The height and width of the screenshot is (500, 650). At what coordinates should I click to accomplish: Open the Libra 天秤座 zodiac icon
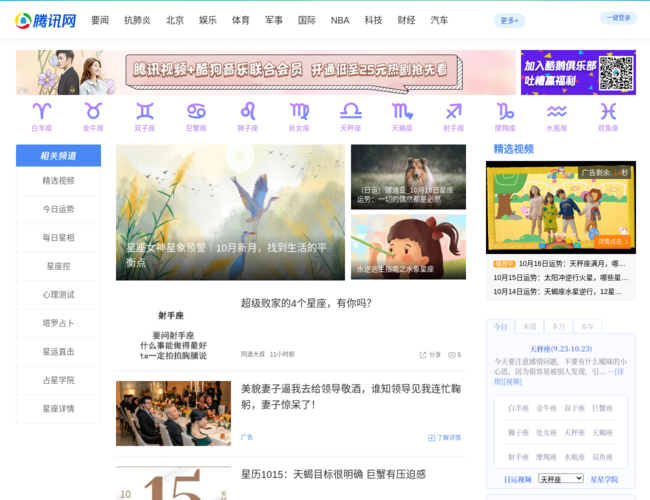pos(351,117)
